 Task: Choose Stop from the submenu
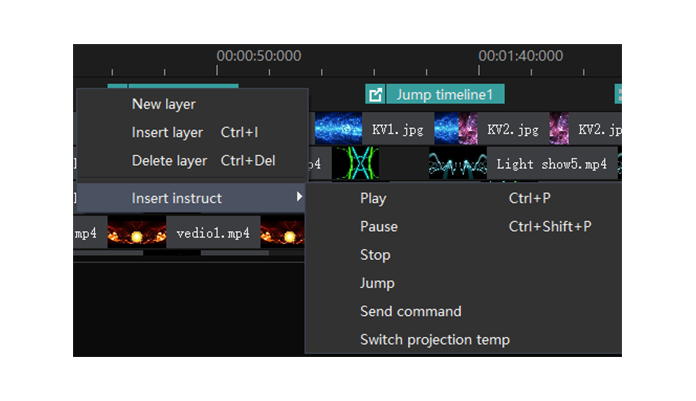463,255
